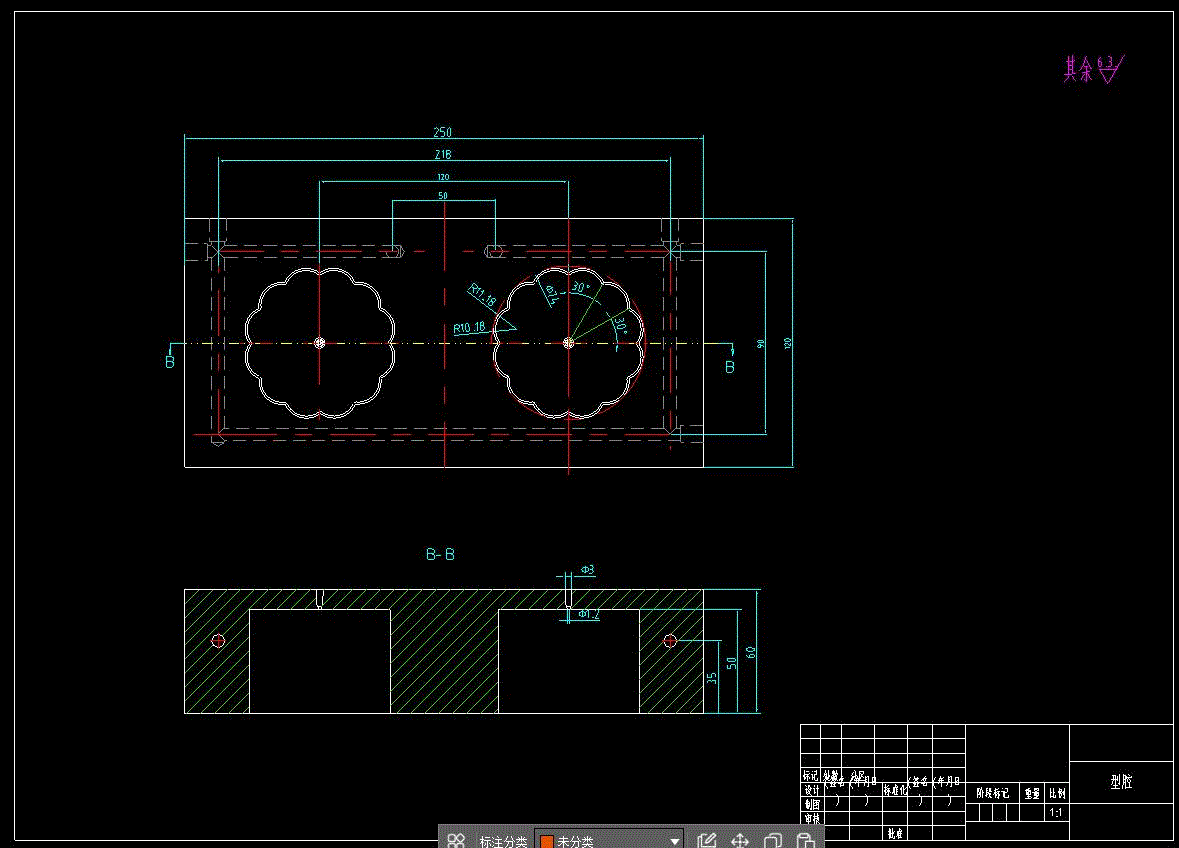Click the 35 dimension in section view
The height and width of the screenshot is (848, 1179).
pyautogui.click(x=711, y=677)
